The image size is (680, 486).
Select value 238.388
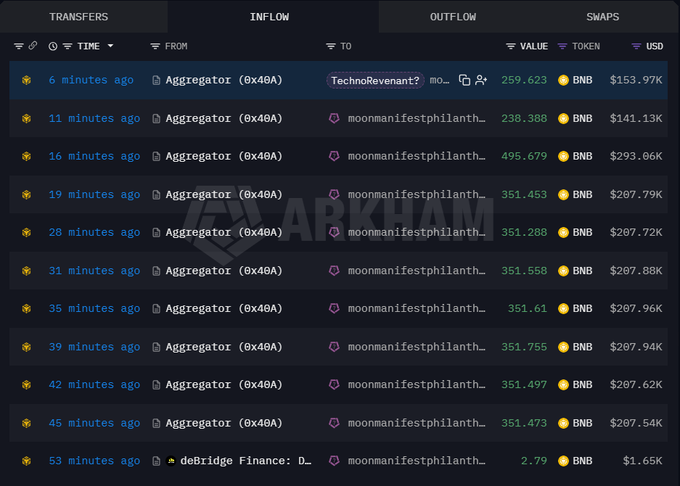(524, 118)
